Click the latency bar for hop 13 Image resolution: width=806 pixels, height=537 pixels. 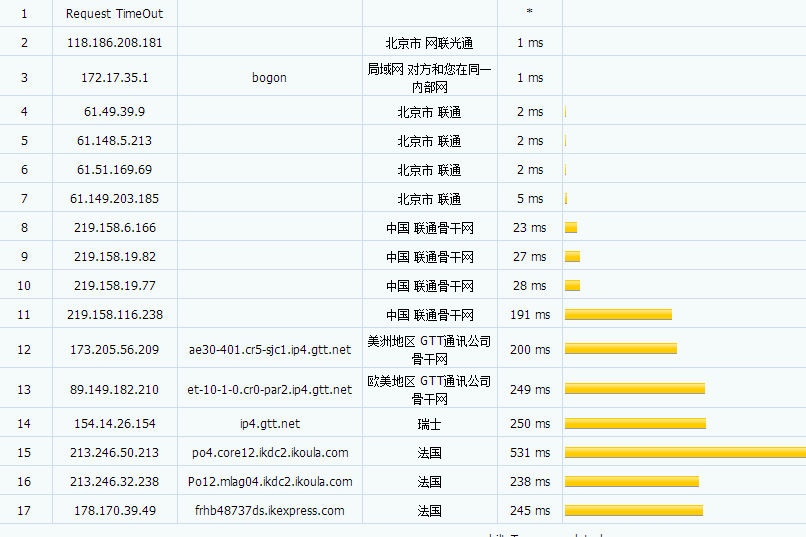635,389
